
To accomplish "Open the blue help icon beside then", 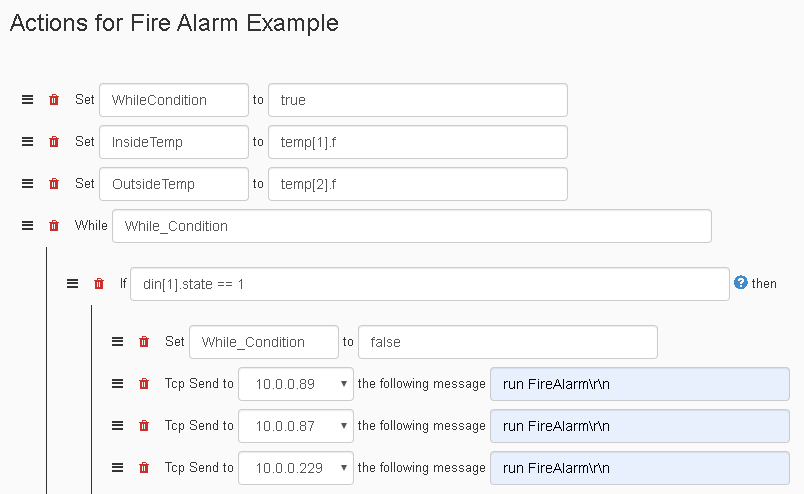I will (x=740, y=283).
